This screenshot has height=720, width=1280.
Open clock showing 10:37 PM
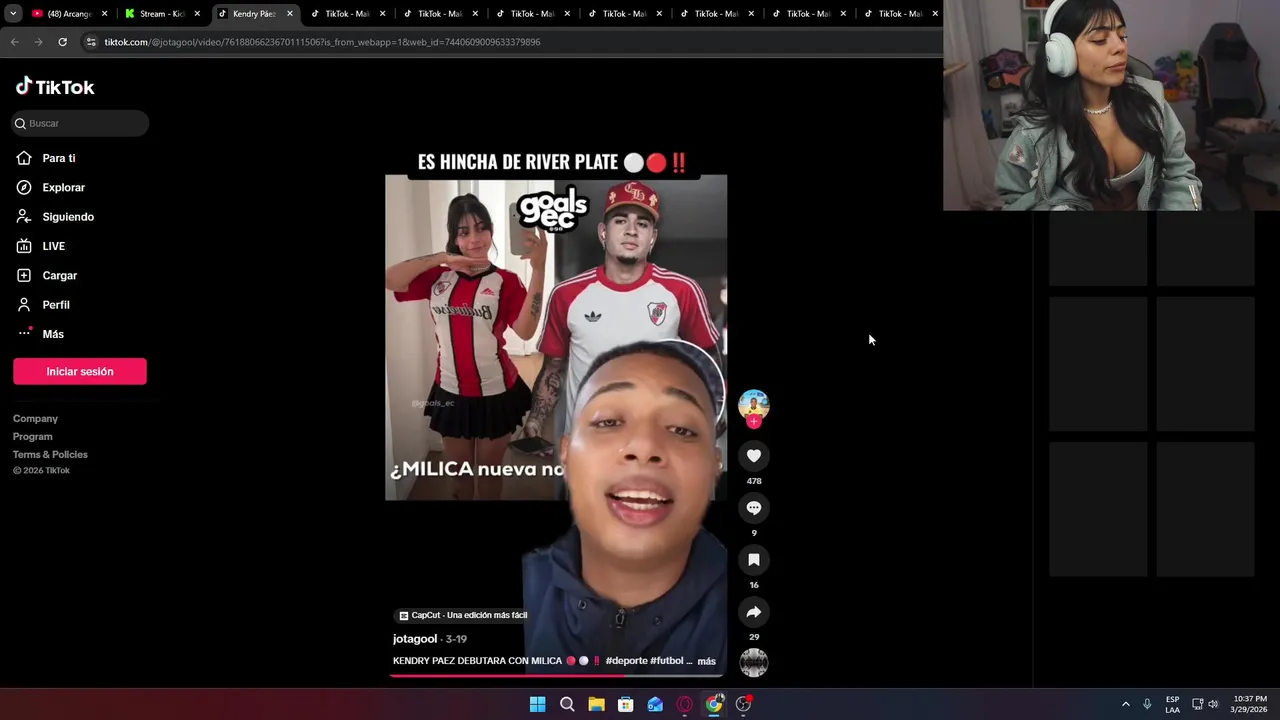point(1250,704)
